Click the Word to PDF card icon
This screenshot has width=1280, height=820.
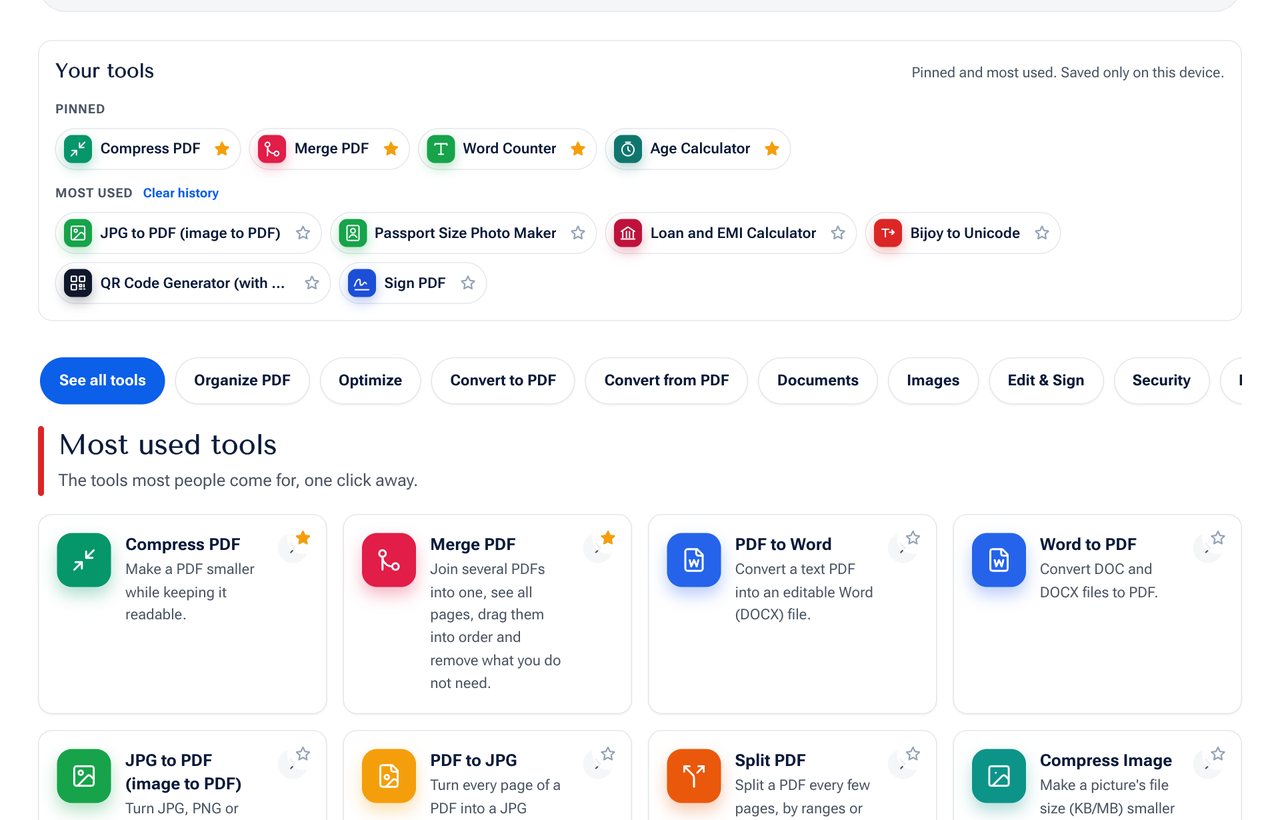[x=999, y=560]
